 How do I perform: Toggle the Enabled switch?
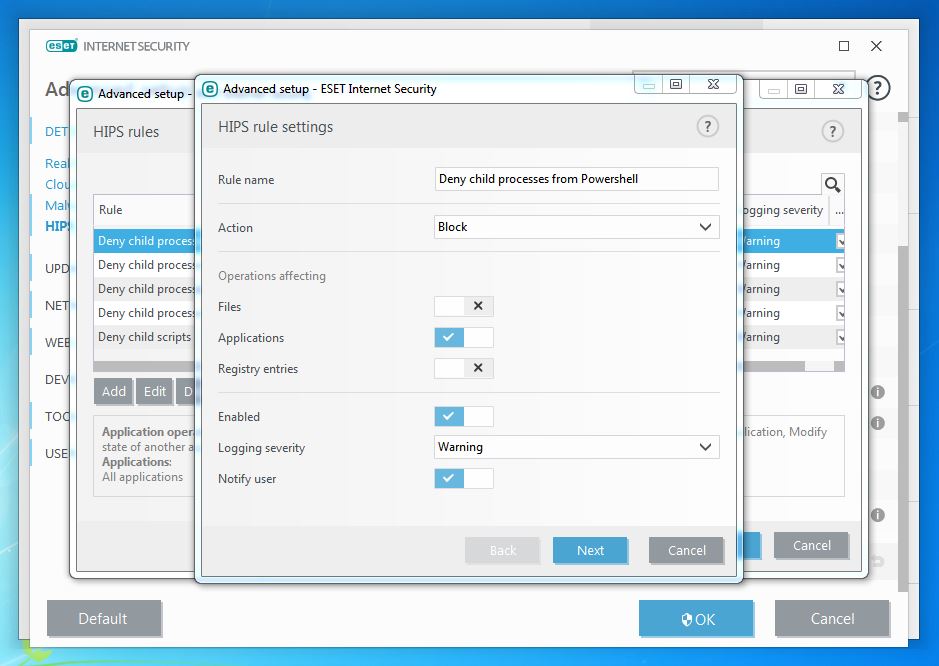(464, 416)
